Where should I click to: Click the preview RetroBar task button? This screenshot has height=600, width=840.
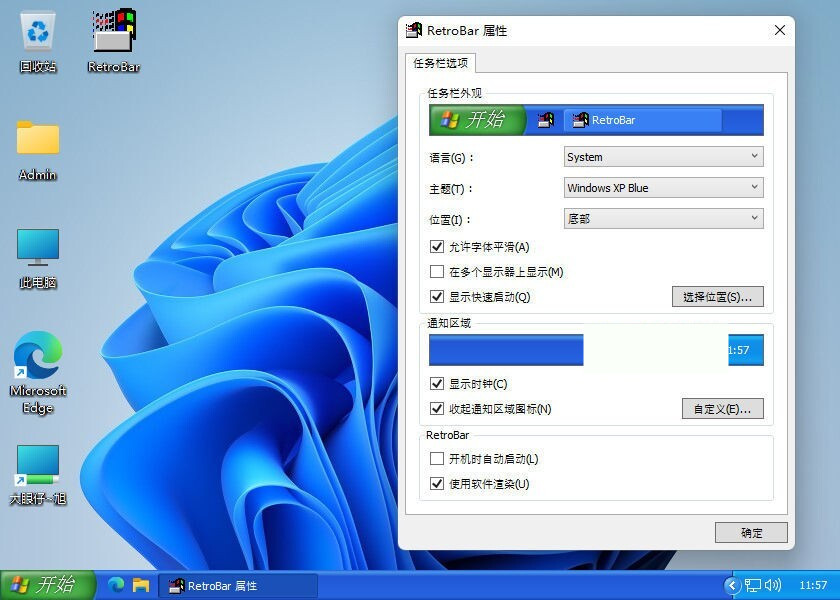click(642, 120)
